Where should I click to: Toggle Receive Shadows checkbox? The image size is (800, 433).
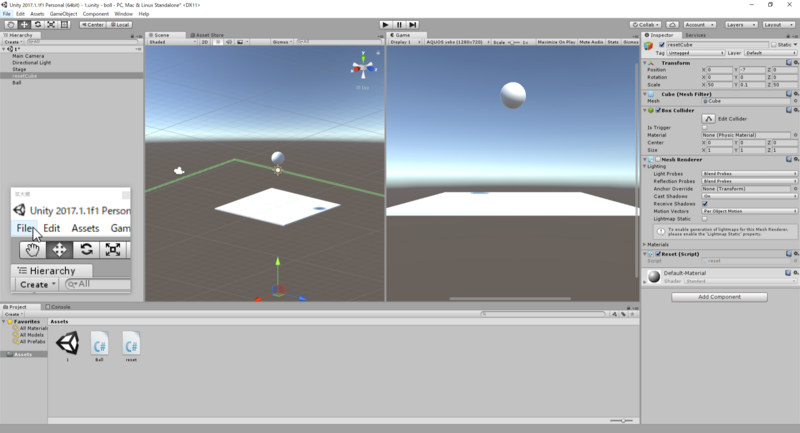(x=705, y=203)
